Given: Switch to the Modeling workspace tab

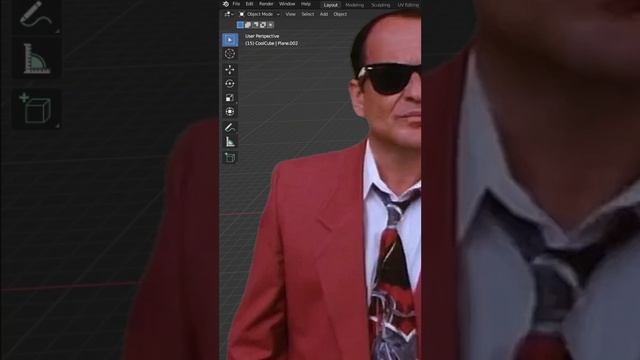Looking at the screenshot, I should click(x=354, y=5).
